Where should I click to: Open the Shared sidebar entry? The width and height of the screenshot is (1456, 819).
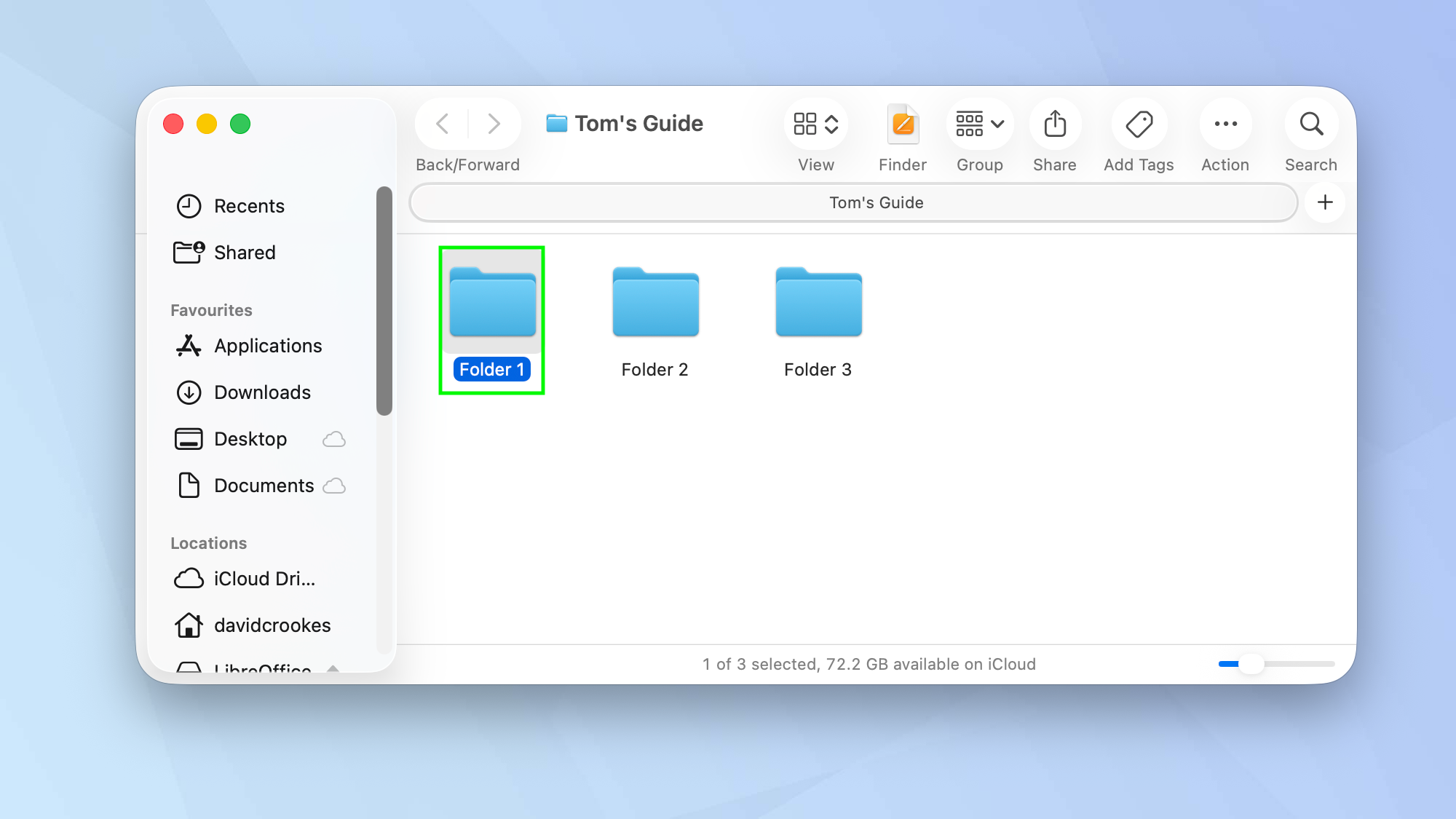pos(245,253)
